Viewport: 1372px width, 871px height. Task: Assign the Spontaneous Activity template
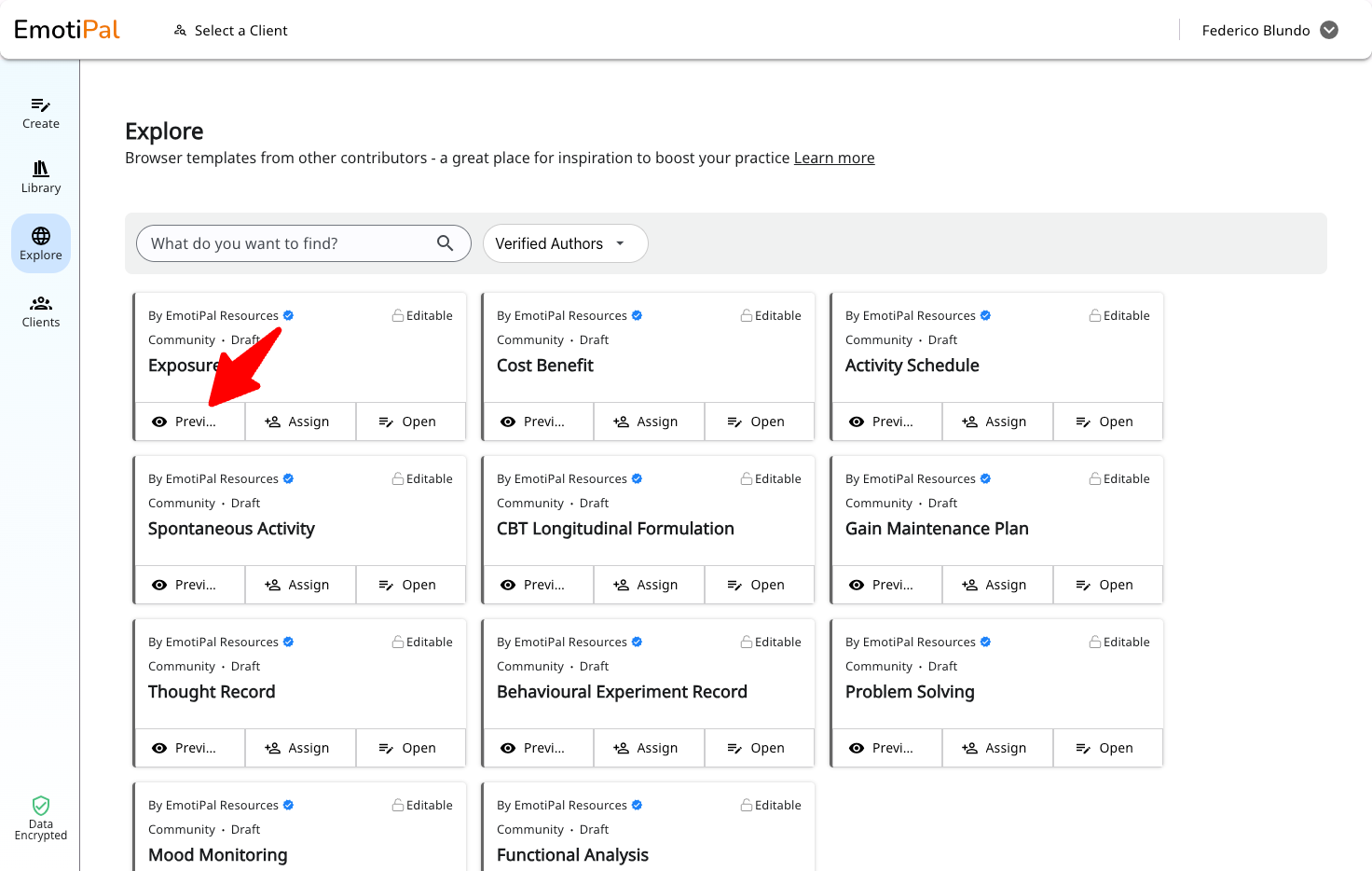pyautogui.click(x=300, y=585)
